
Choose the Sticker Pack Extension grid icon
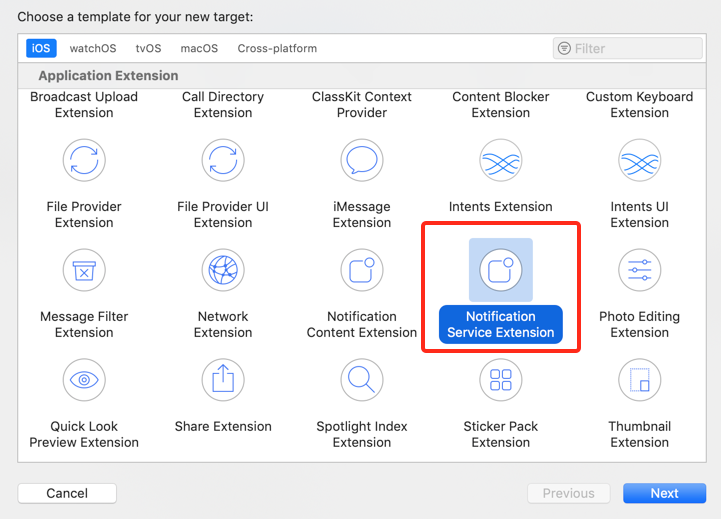coord(501,380)
